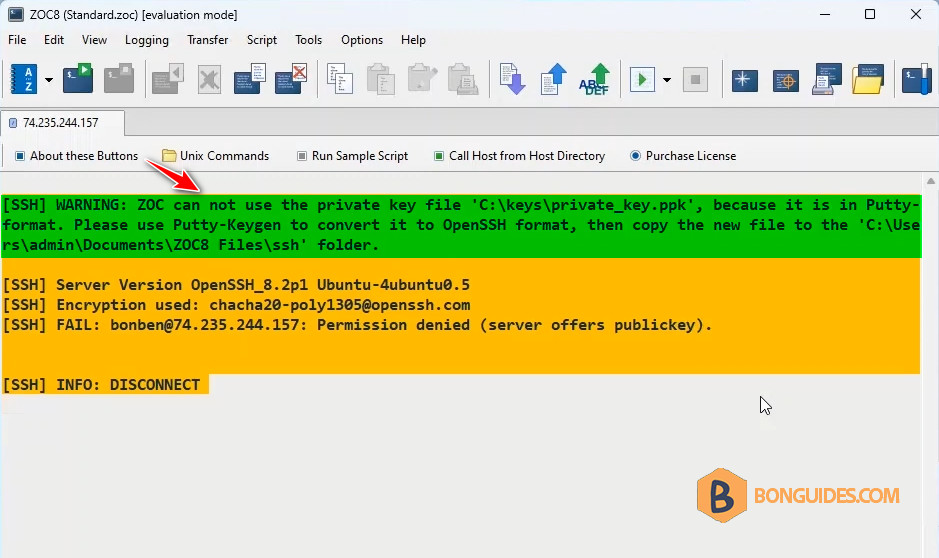Screen dimensions: 939x558
Task: Click the greyed-out cancel X icon
Action: [210, 79]
